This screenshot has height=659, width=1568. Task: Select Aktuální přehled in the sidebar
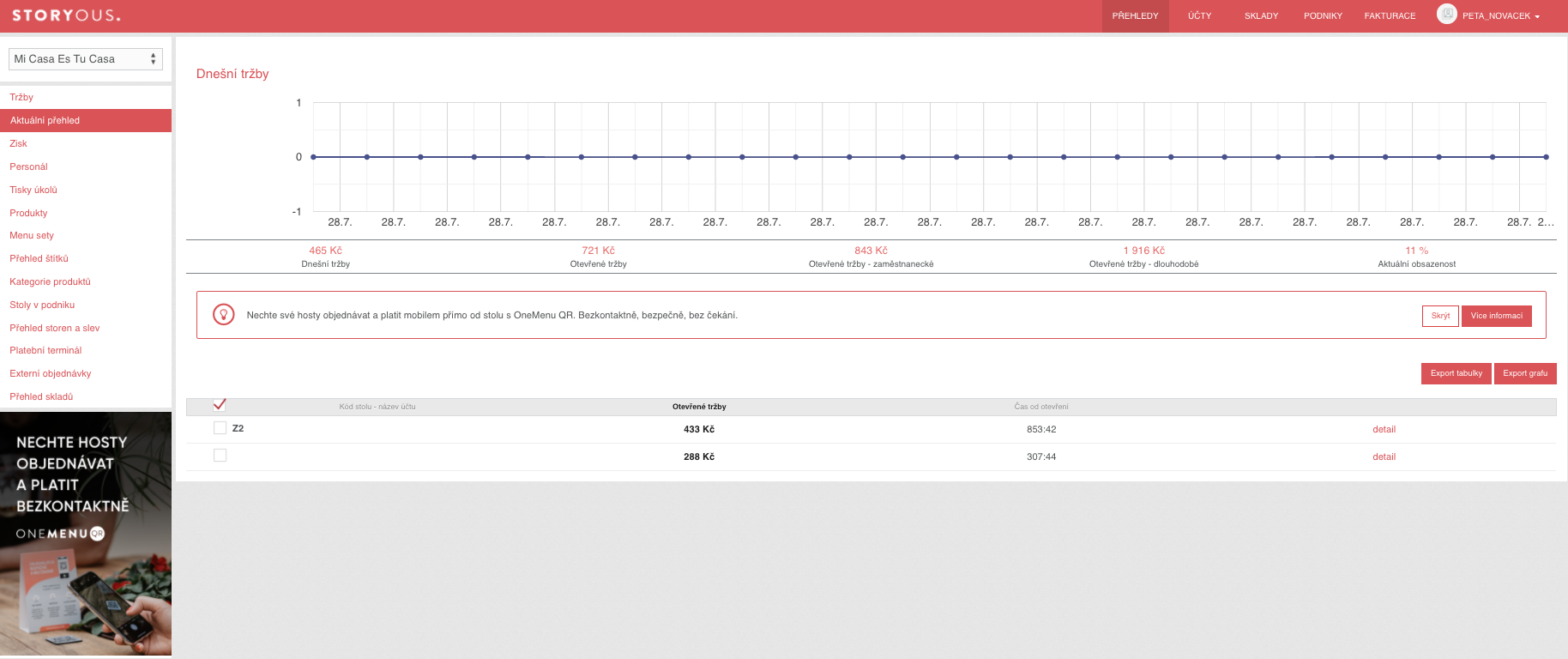(x=86, y=120)
